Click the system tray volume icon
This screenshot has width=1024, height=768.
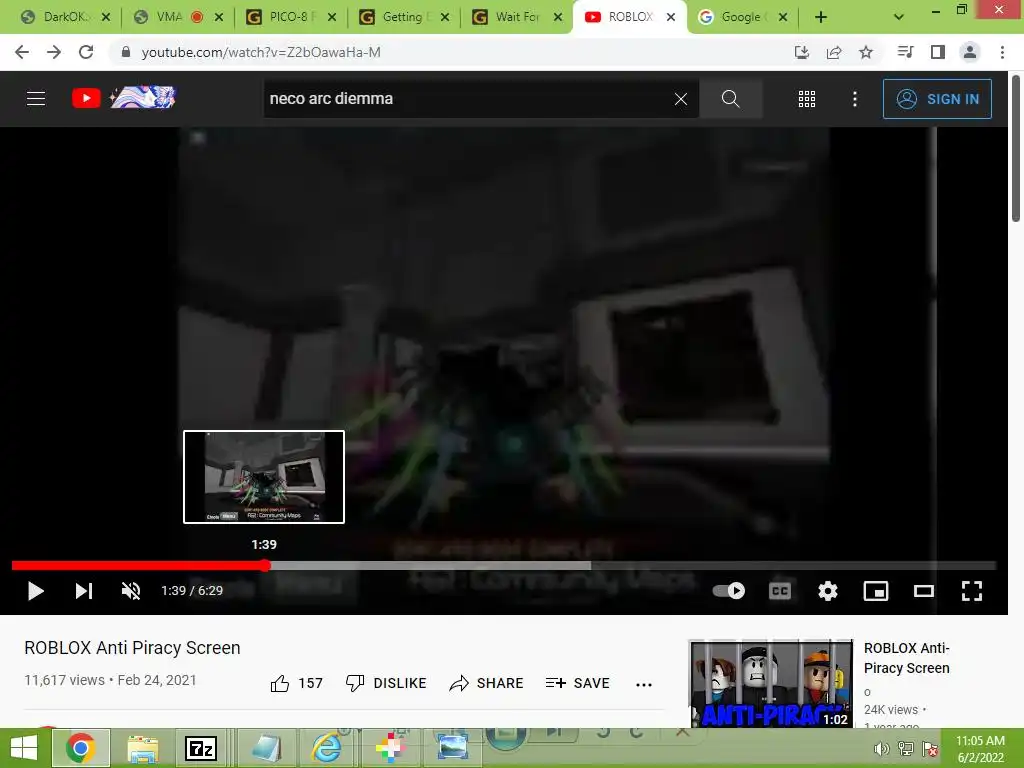(882, 748)
